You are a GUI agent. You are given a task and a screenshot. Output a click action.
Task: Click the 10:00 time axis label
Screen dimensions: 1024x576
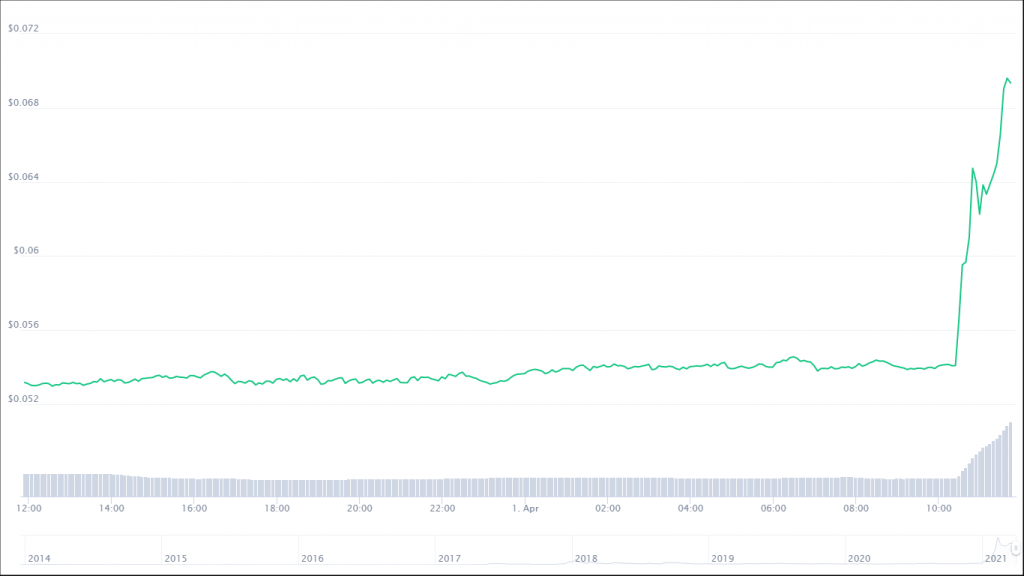click(x=938, y=508)
